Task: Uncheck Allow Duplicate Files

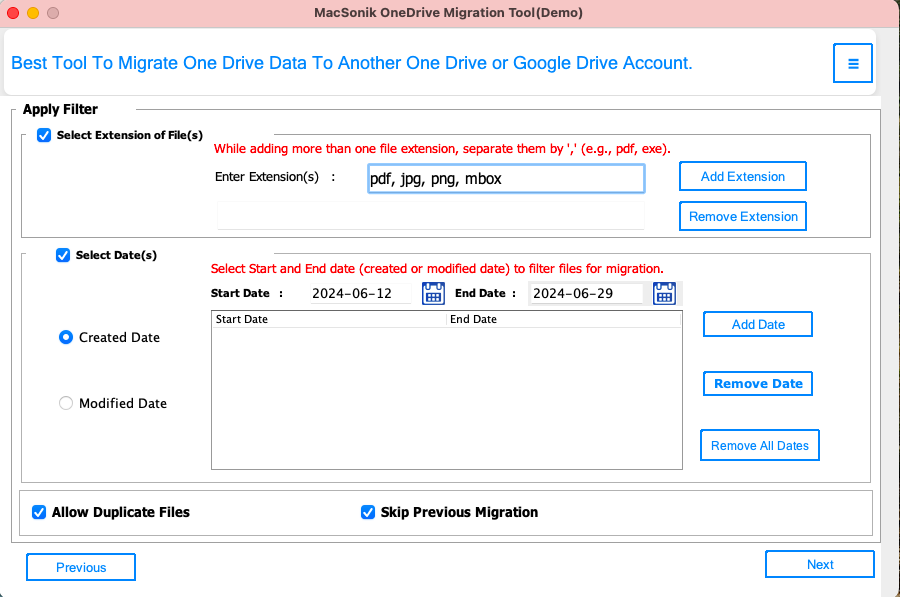Action: [39, 512]
